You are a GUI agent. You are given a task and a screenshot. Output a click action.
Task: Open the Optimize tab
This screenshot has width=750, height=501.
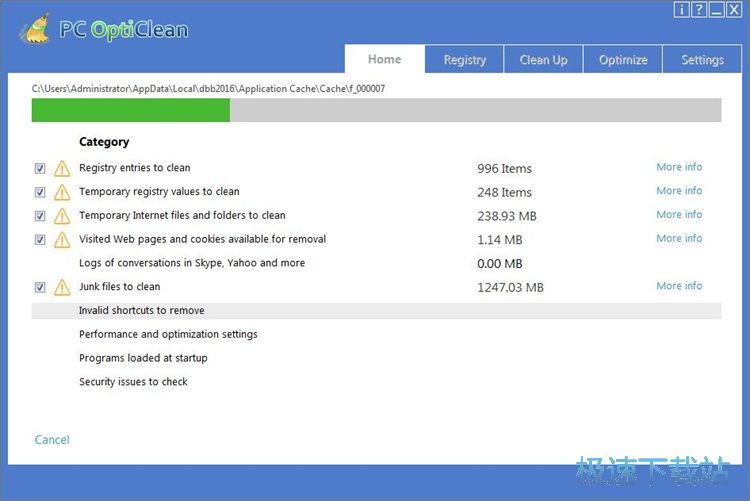point(623,59)
